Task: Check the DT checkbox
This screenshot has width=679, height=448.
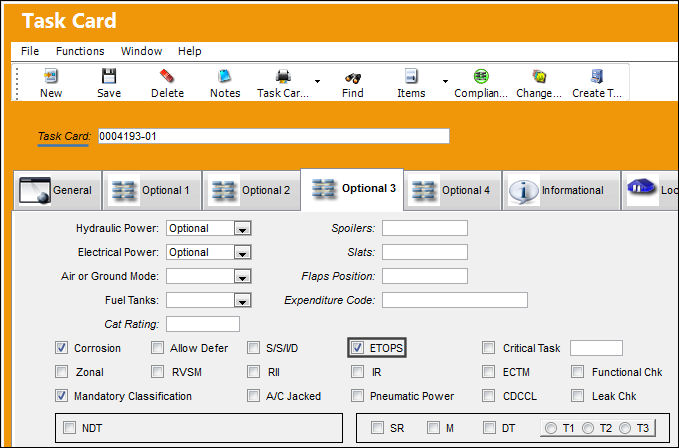Action: click(489, 428)
